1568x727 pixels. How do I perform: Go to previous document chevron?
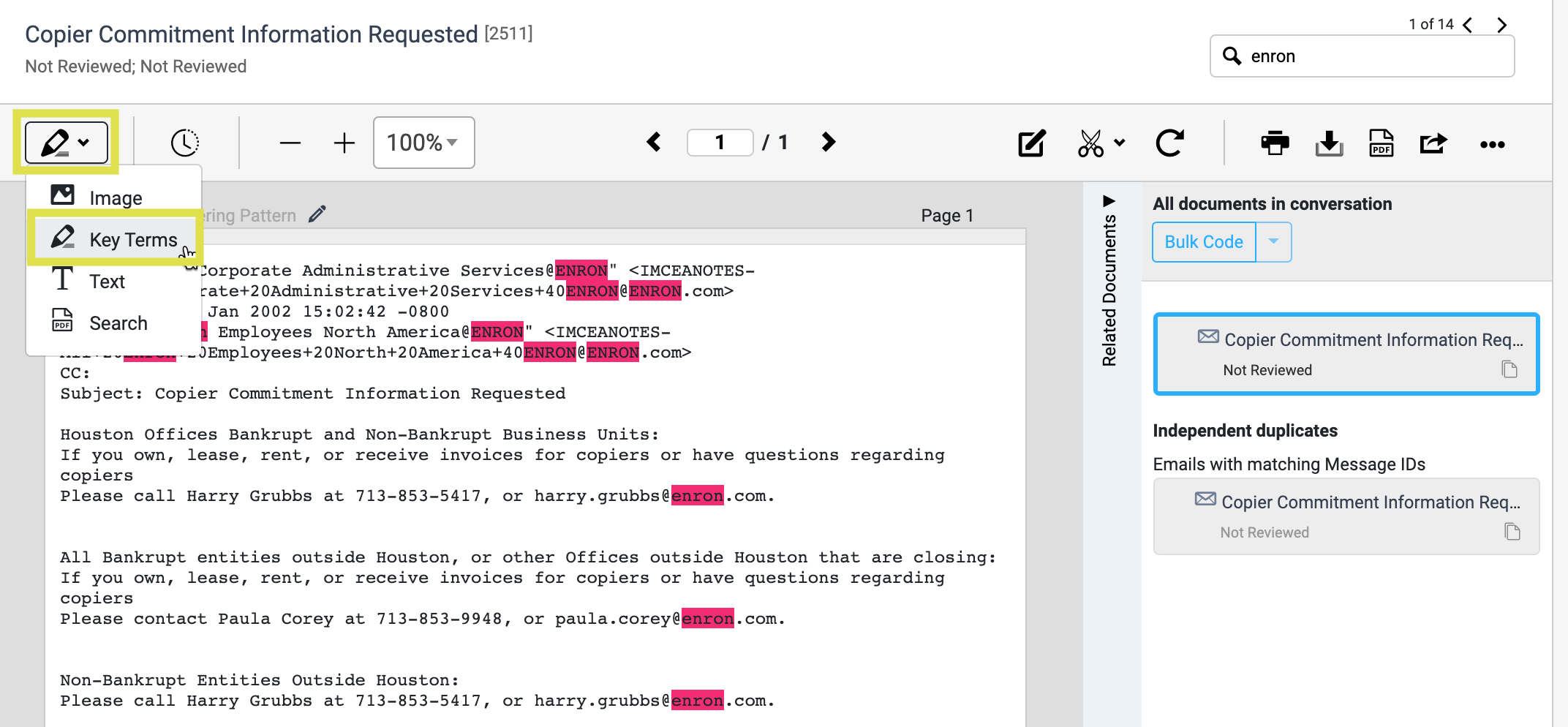coord(1468,25)
